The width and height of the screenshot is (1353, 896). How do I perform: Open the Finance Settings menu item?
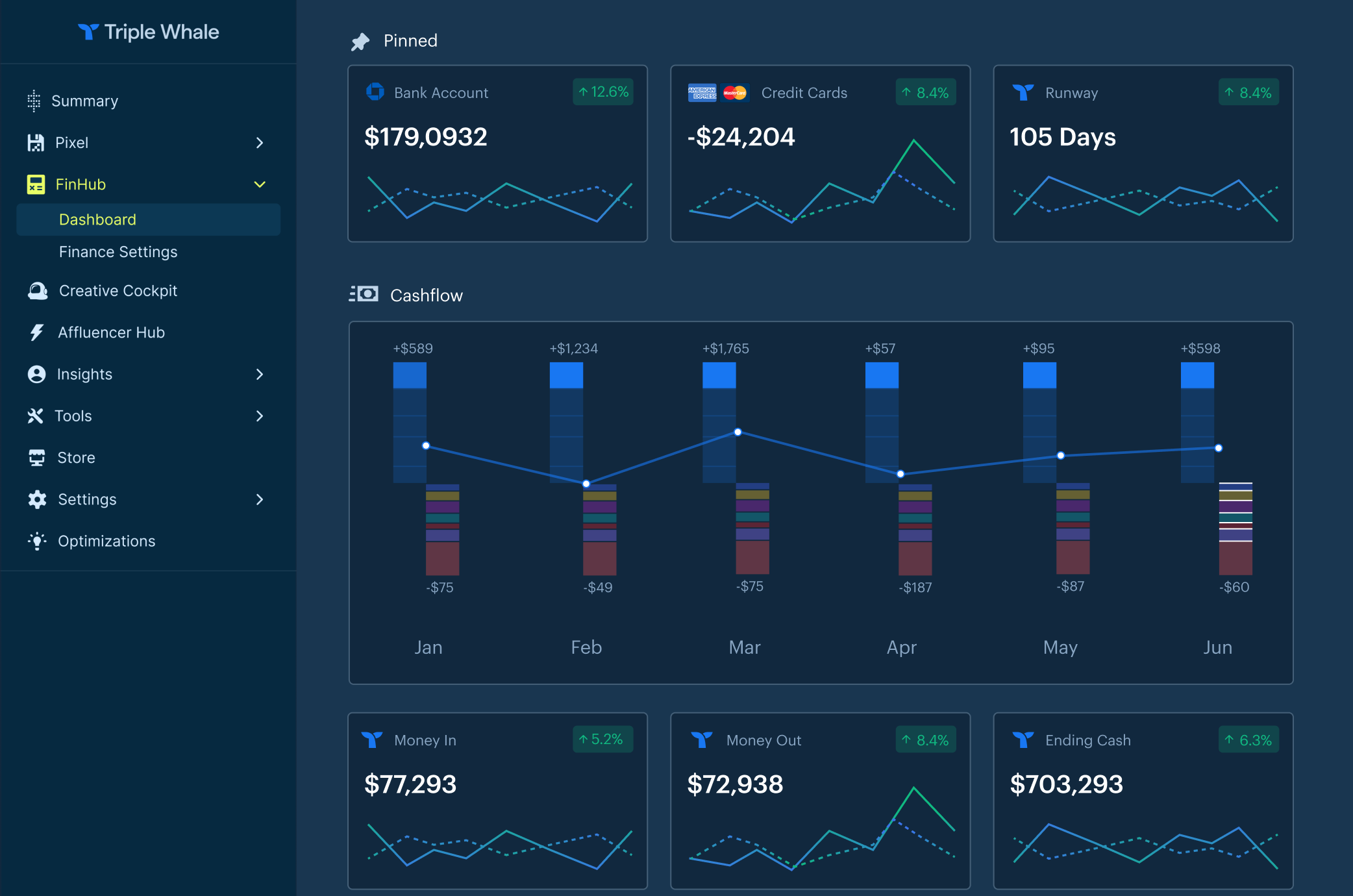(118, 252)
